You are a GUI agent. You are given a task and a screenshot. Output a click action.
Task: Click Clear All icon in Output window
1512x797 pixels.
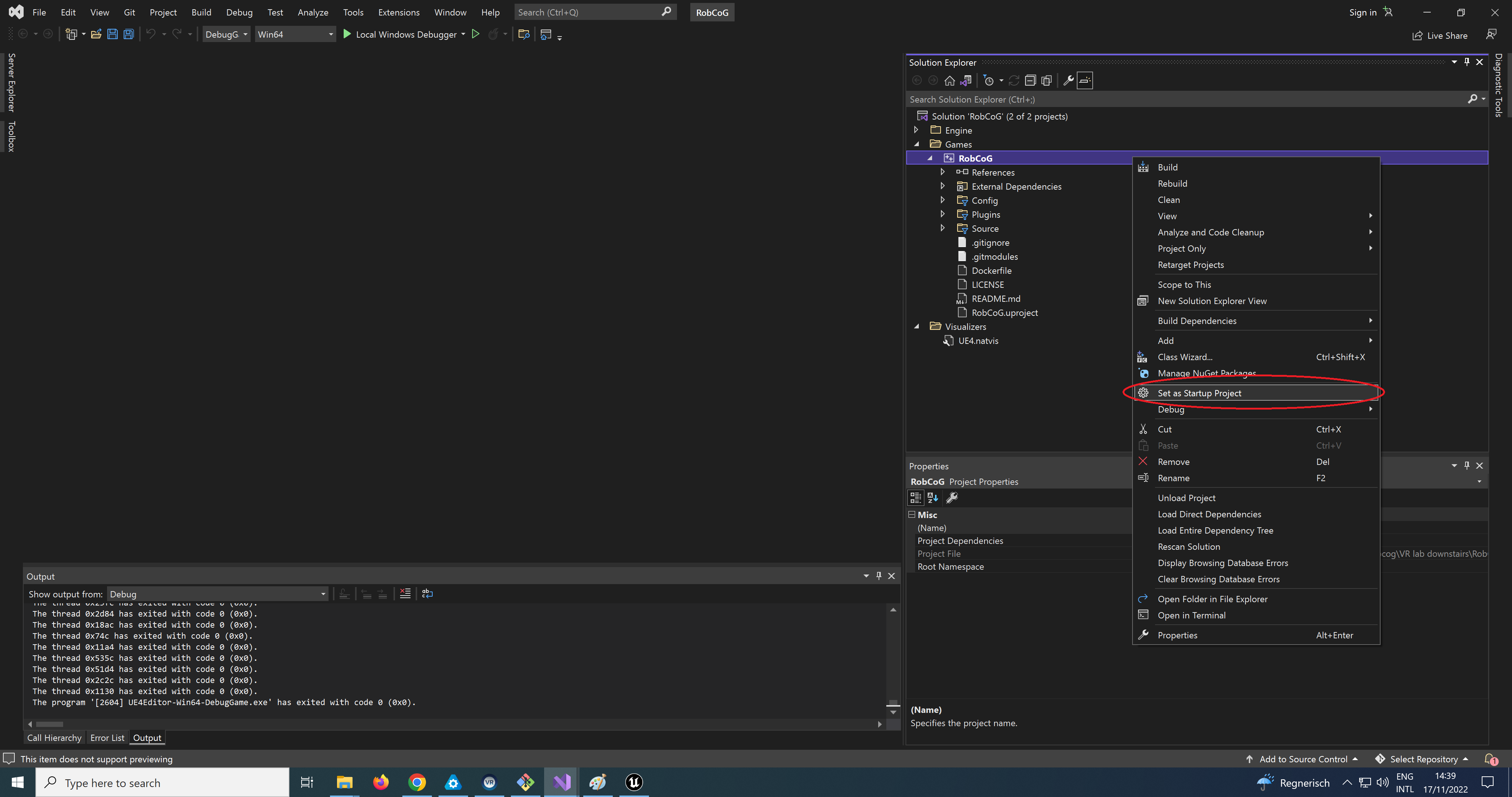(405, 593)
